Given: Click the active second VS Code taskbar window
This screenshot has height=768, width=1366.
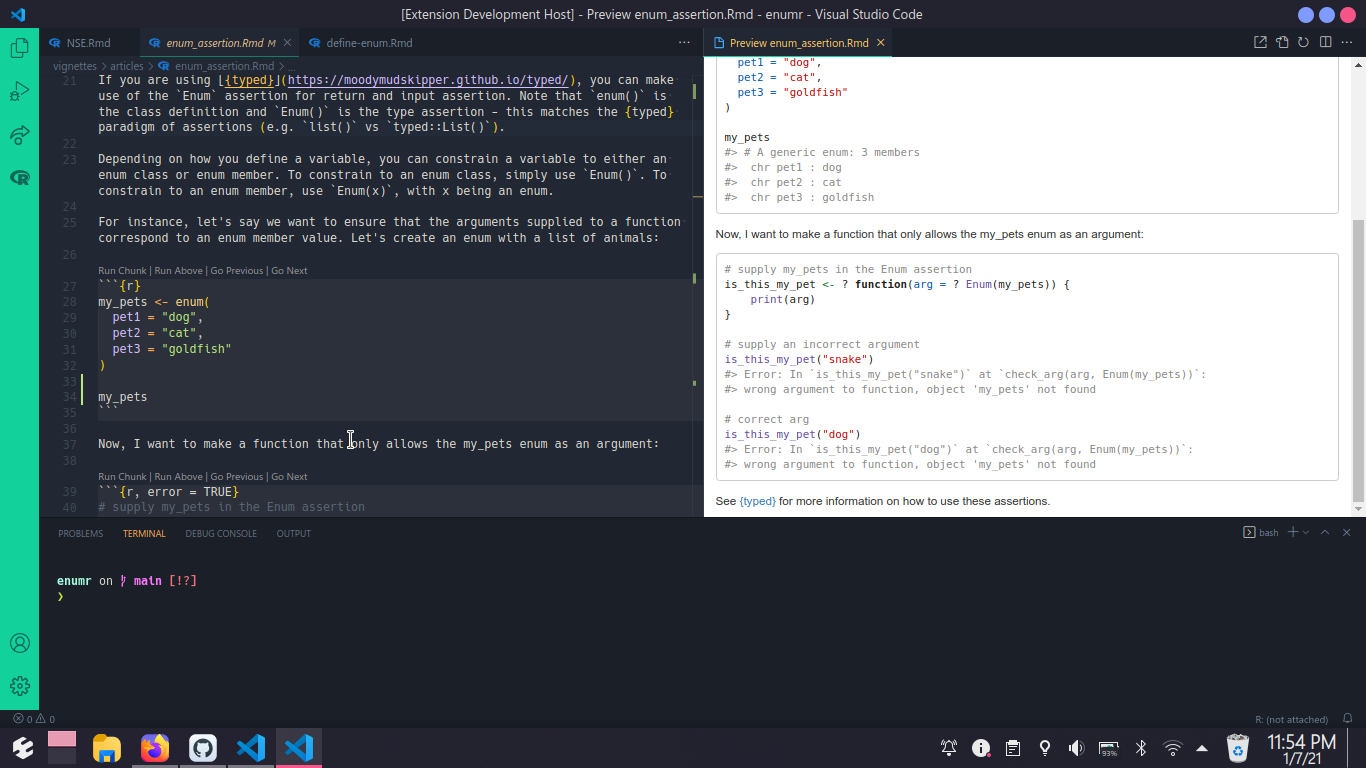Looking at the screenshot, I should [x=299, y=747].
